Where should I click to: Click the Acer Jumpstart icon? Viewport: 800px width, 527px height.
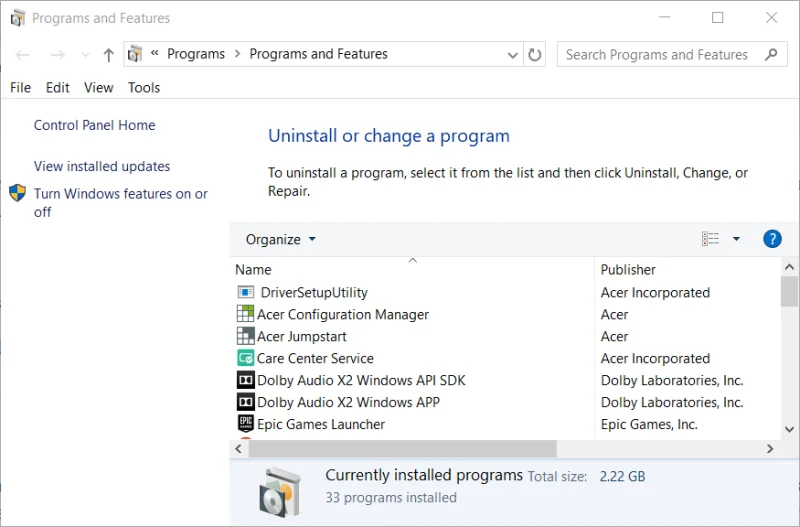click(x=245, y=336)
